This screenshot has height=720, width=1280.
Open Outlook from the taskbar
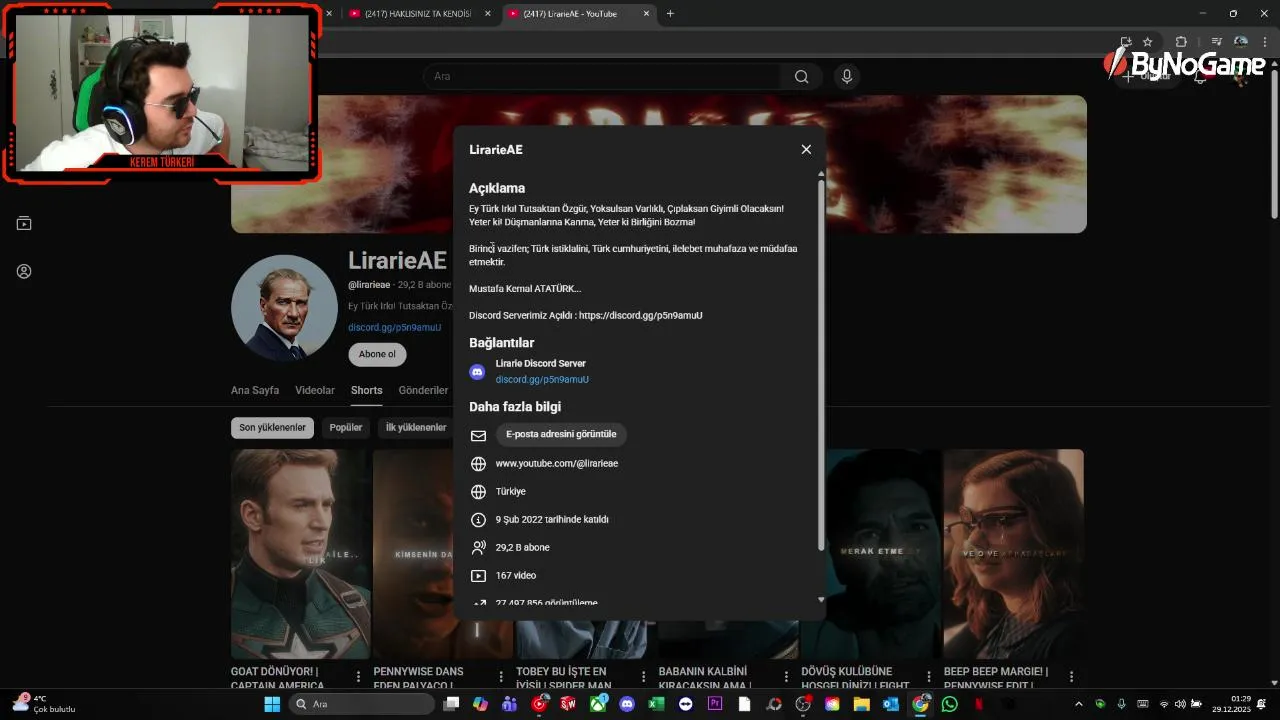pos(891,704)
